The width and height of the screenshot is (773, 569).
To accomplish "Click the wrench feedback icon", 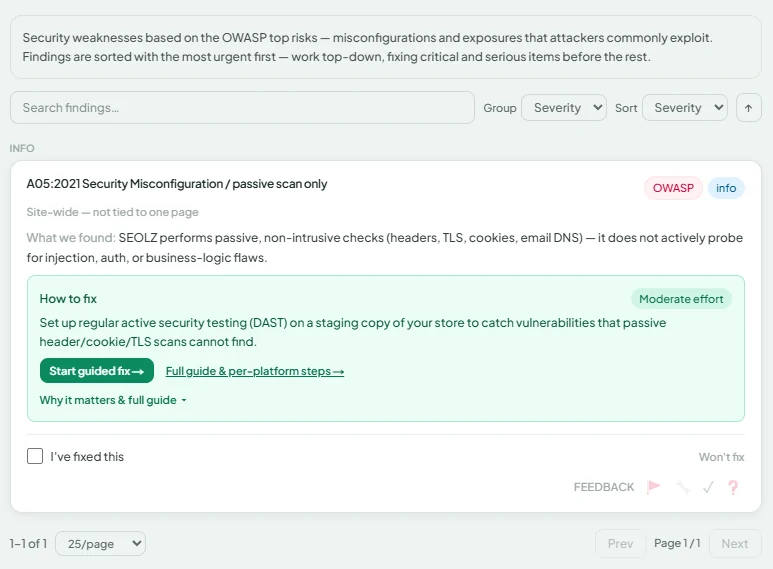I will pos(683,487).
